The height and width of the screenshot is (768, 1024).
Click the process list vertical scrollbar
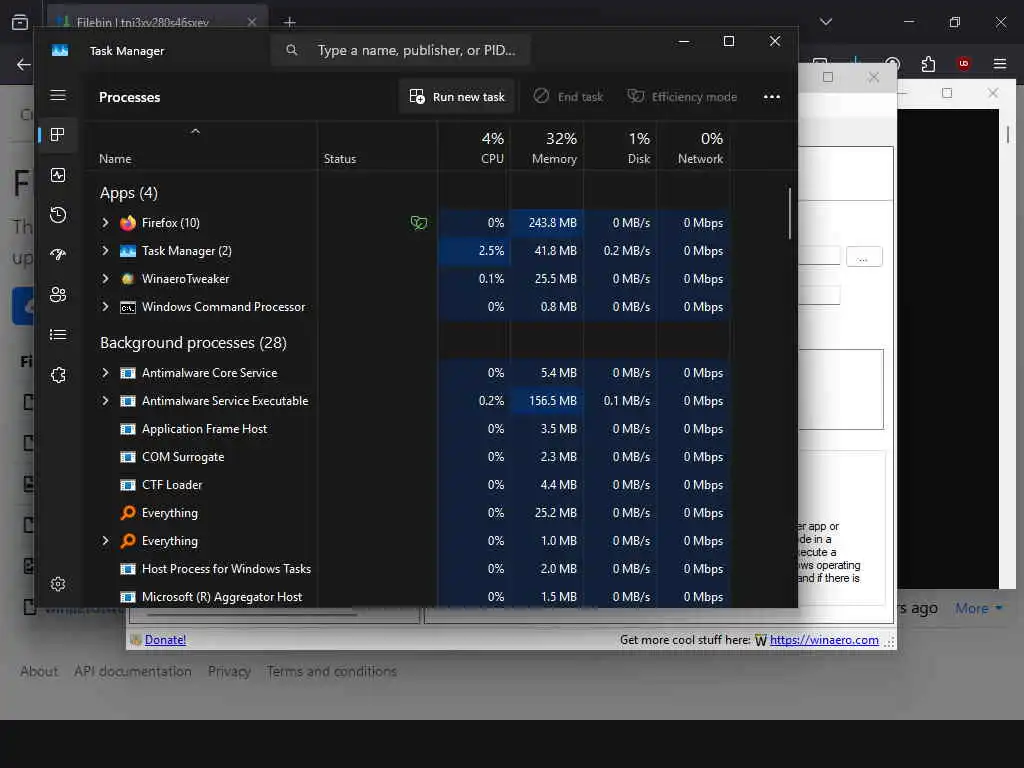coord(790,214)
